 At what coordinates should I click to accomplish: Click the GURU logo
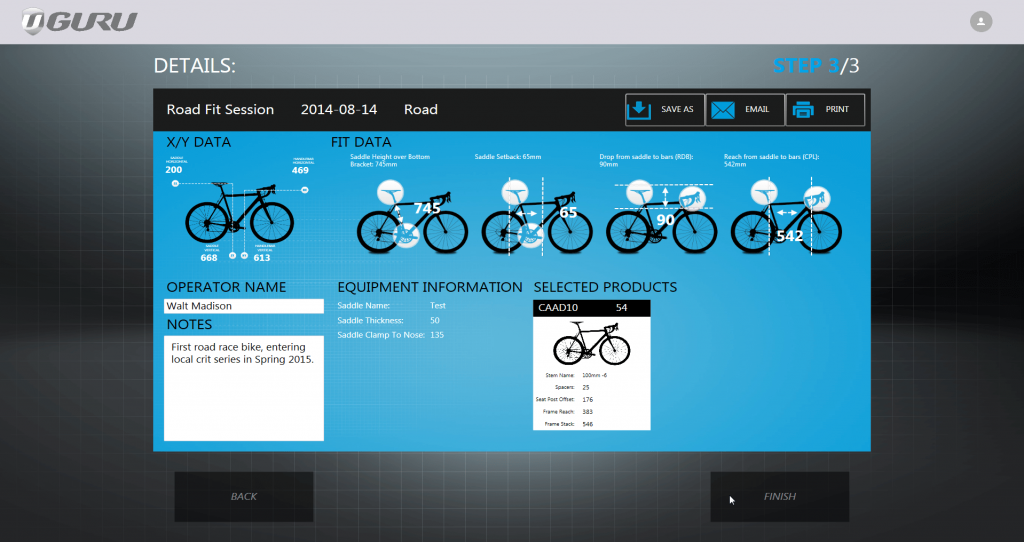tap(80, 21)
